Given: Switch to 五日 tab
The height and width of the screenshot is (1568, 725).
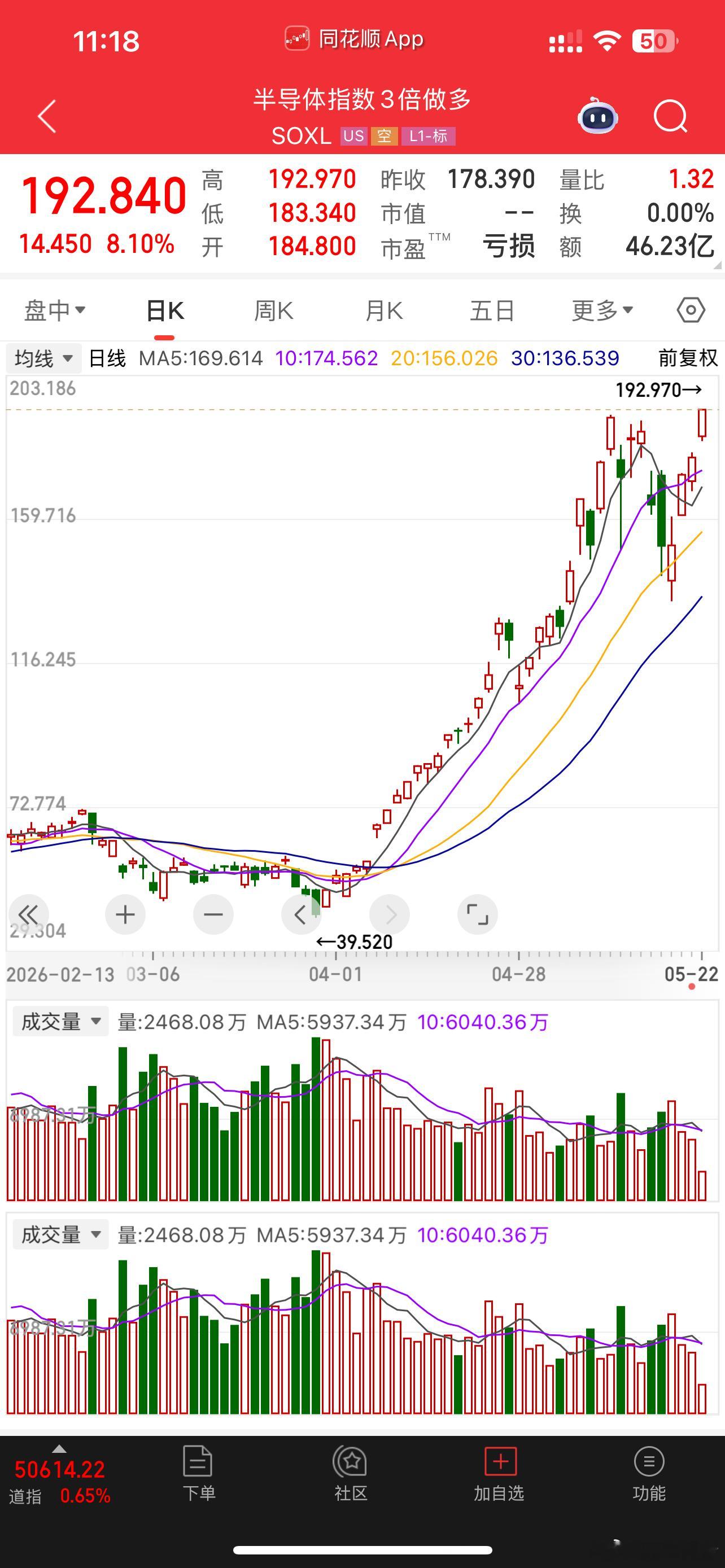Looking at the screenshot, I should 492,310.
